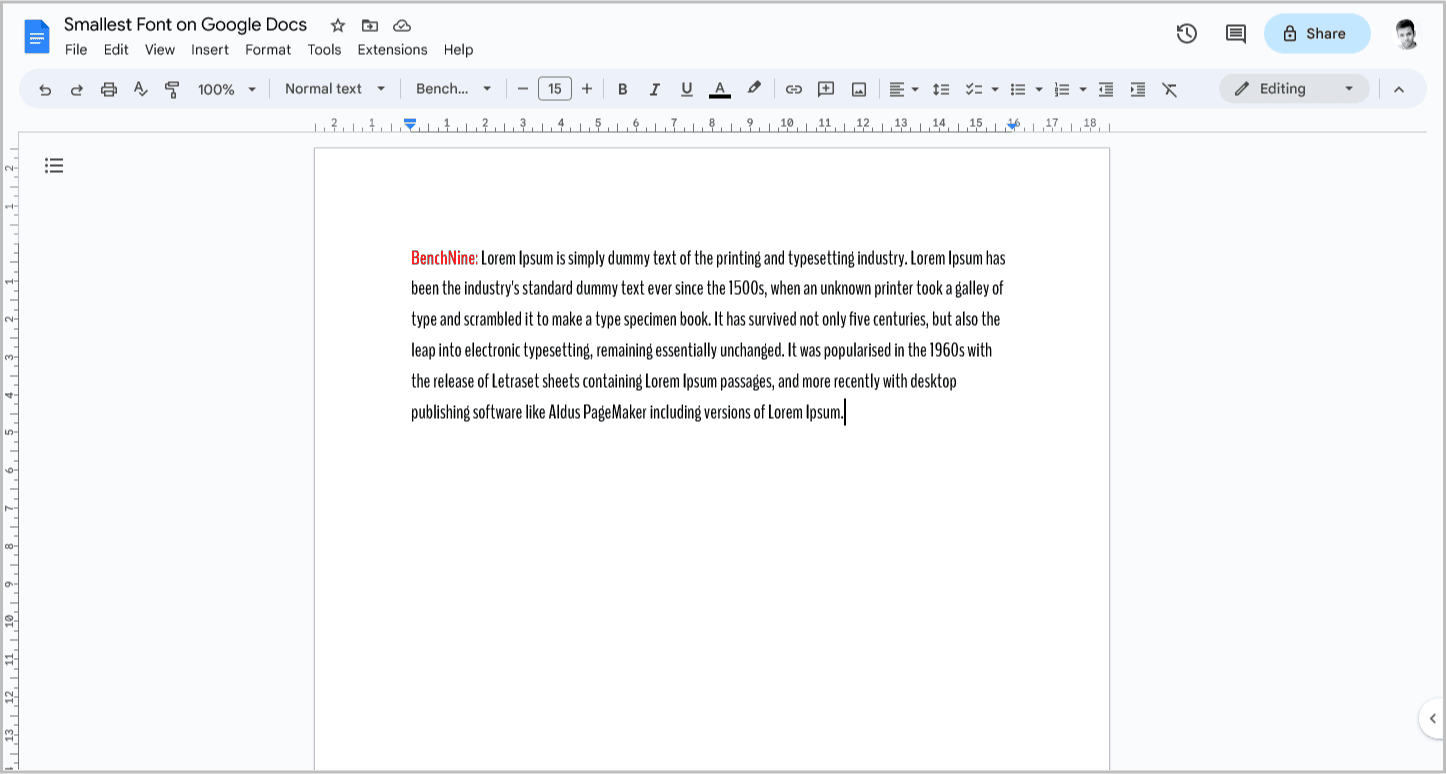The width and height of the screenshot is (1446, 774).
Task: Expand numbered list options arrow
Action: point(1083,89)
